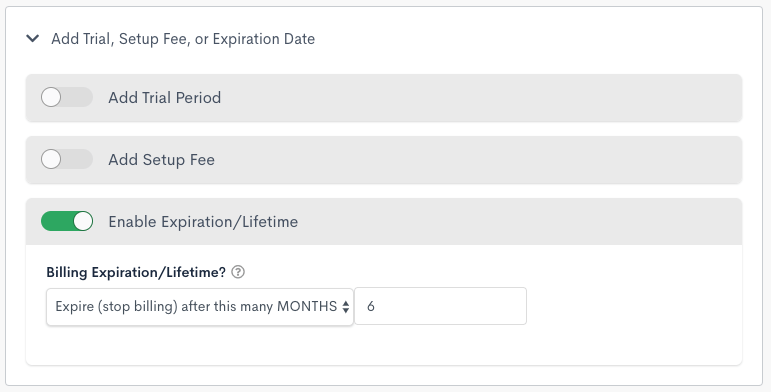Click the gray track of the Trial Period toggle
Viewport: 771px width, 392px height.
pos(77,97)
